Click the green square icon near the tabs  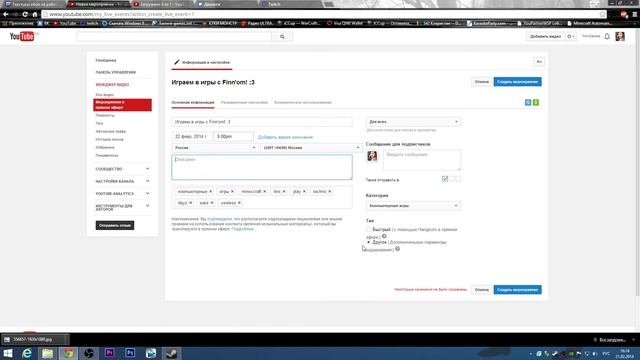[x=536, y=102]
